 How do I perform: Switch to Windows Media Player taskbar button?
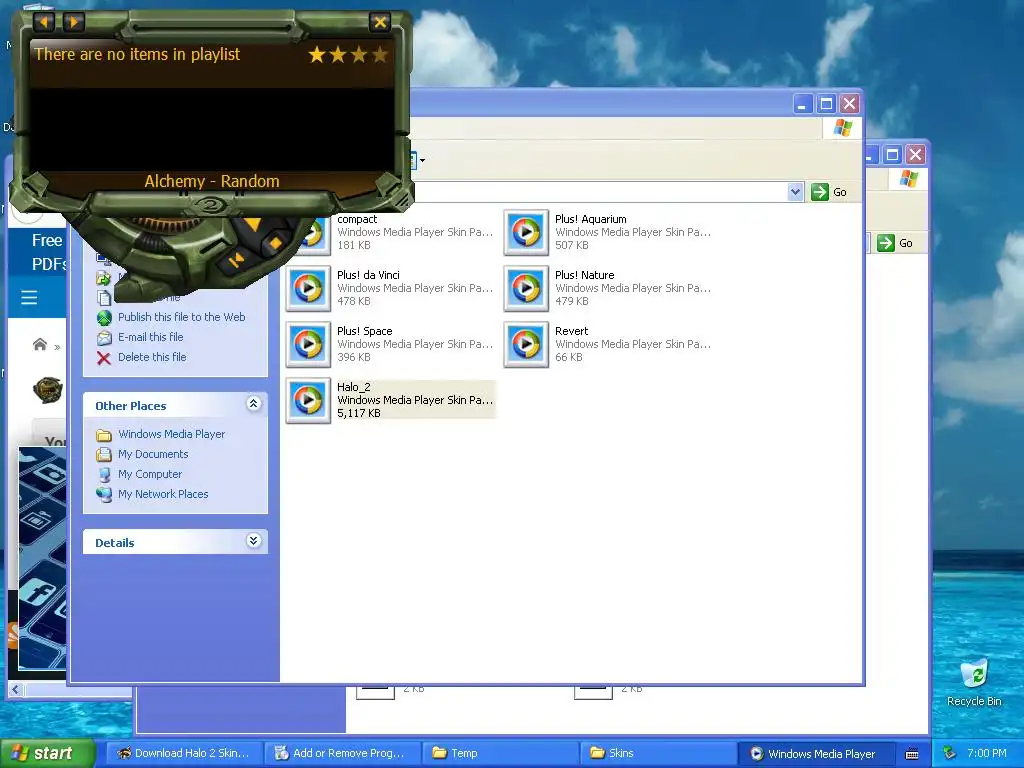[x=816, y=753]
